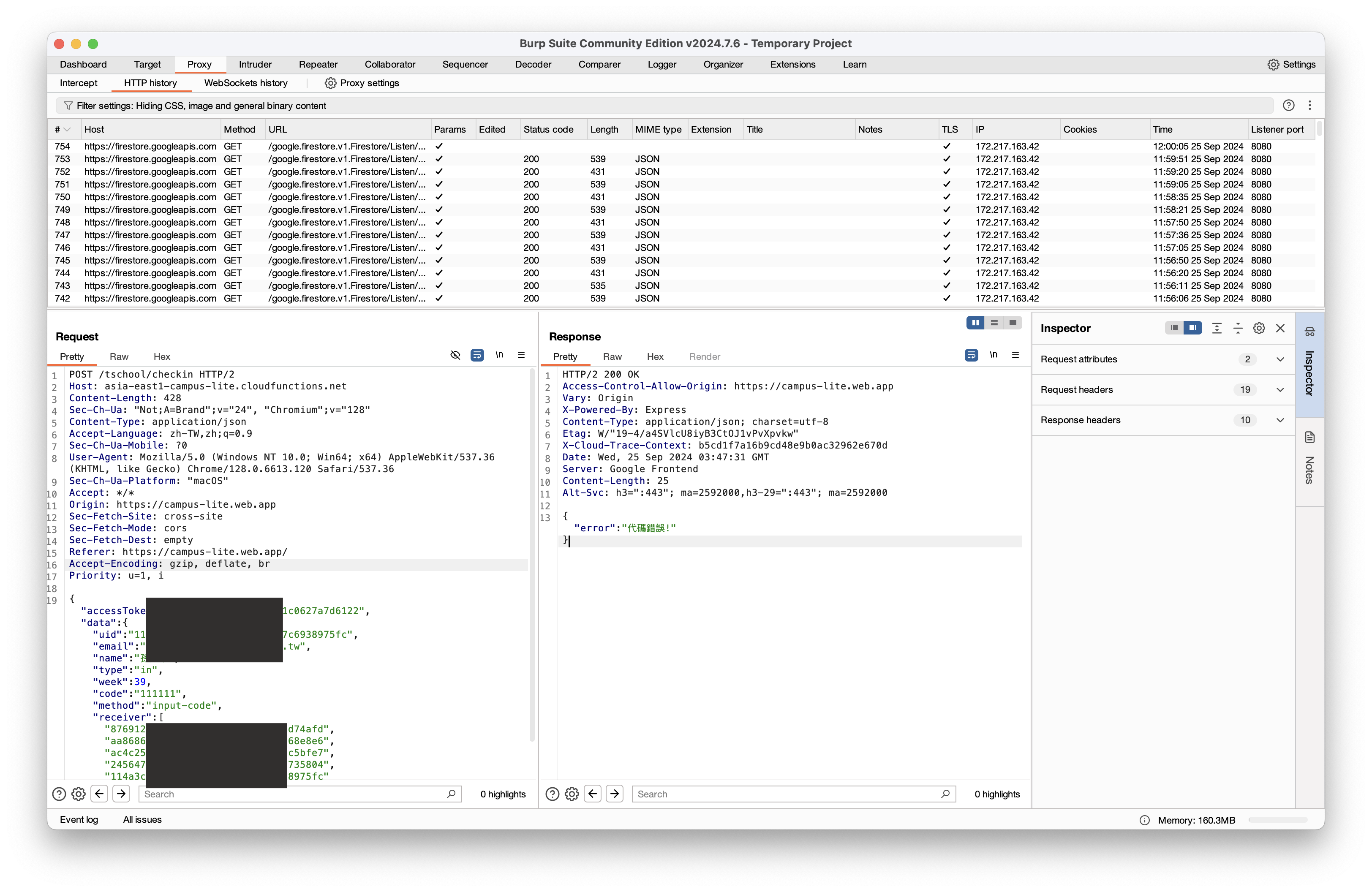The height and width of the screenshot is (892, 1372).
Task: Open the Request panel hamburger menu
Action: (x=521, y=355)
